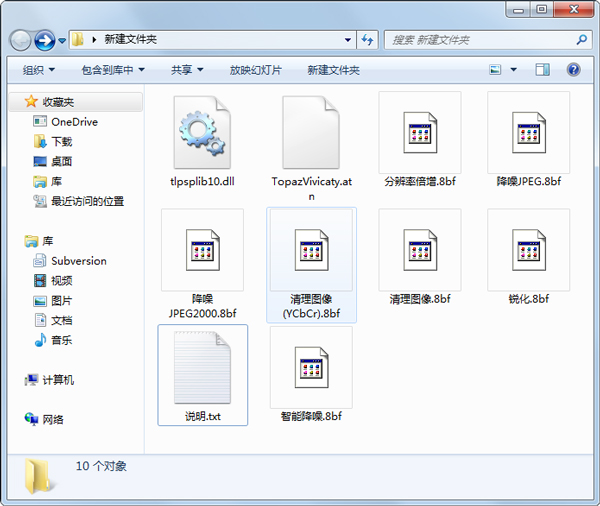Viewport: 600px width, 506px height.
Task: Click the Forward navigation arrow
Action: coord(45,40)
